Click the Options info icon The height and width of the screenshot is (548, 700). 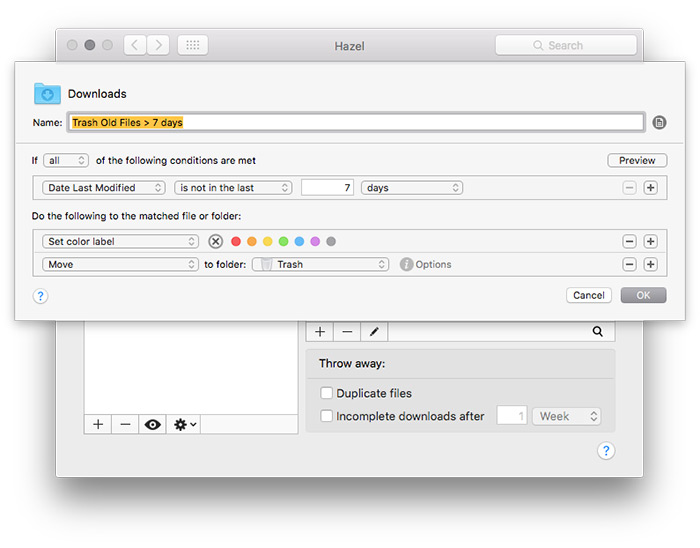coord(406,264)
